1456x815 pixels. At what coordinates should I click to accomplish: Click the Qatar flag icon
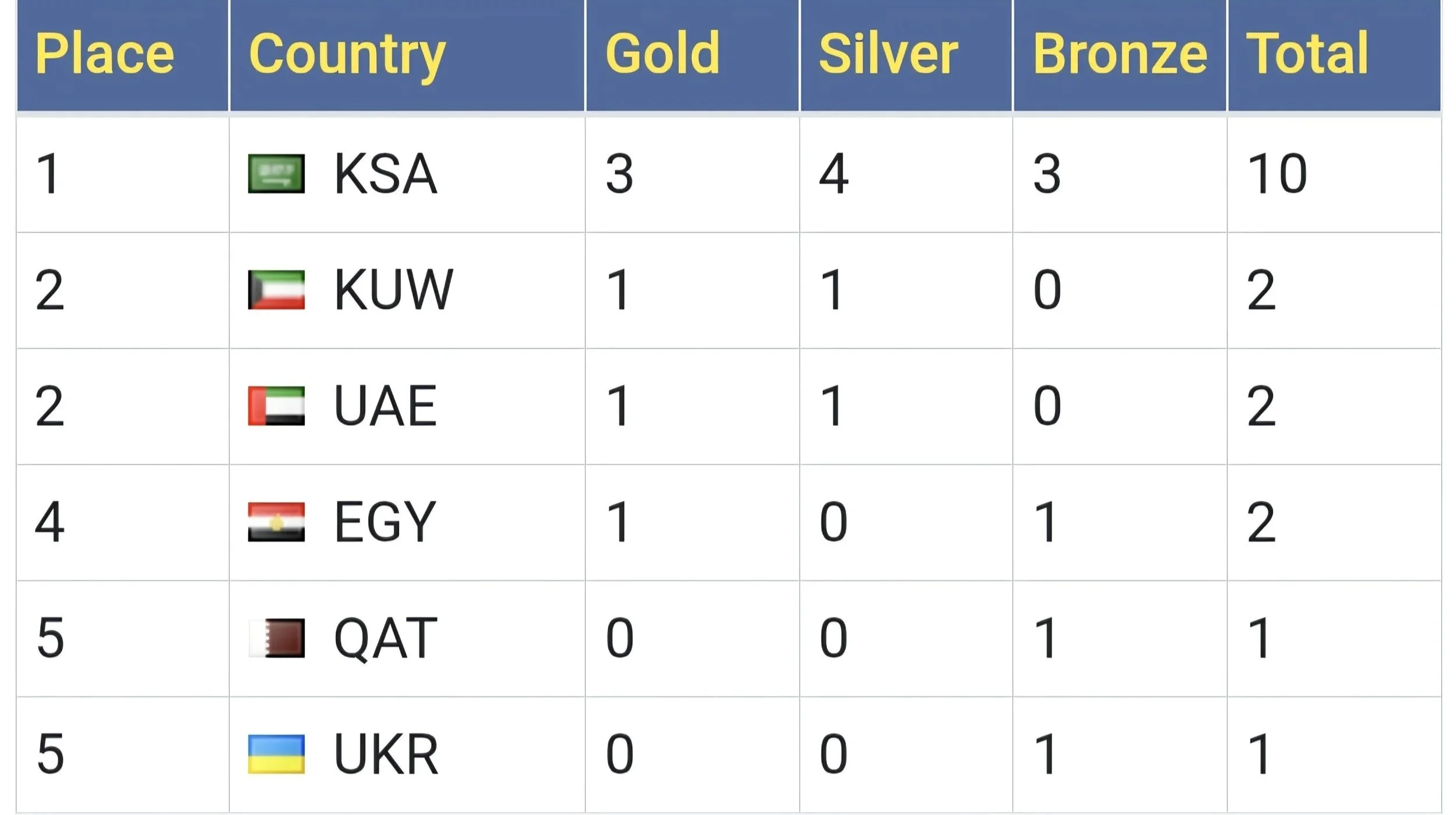276,637
